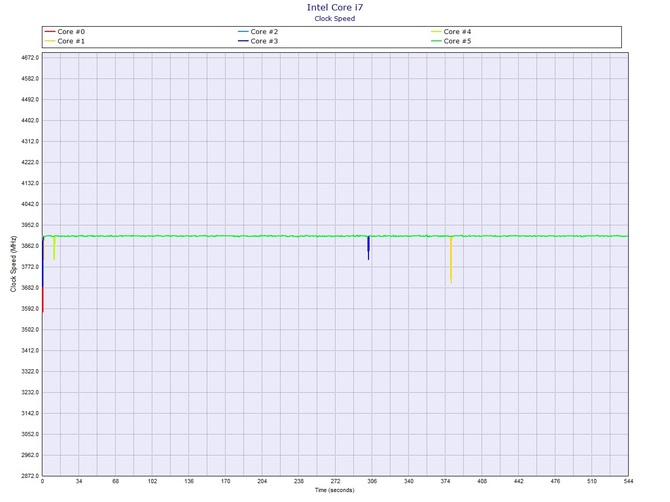Click the dark blue Core #3 legend swatch

tap(243, 41)
